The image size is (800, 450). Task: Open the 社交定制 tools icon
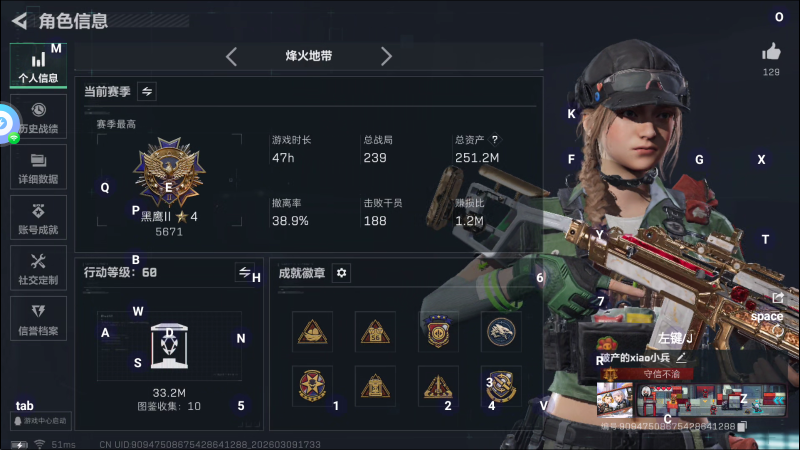[x=38, y=268]
